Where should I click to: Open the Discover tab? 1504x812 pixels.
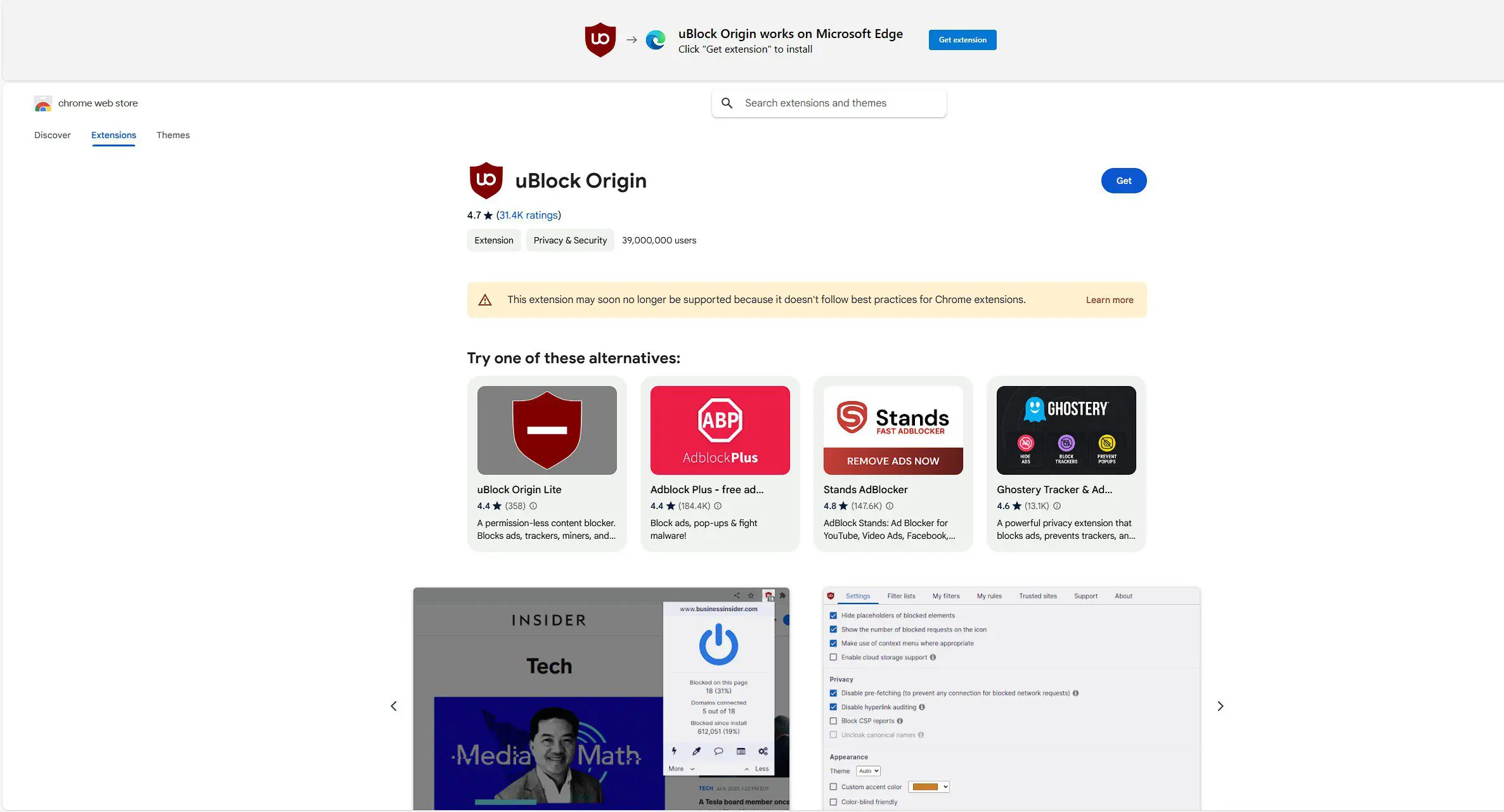click(x=53, y=135)
